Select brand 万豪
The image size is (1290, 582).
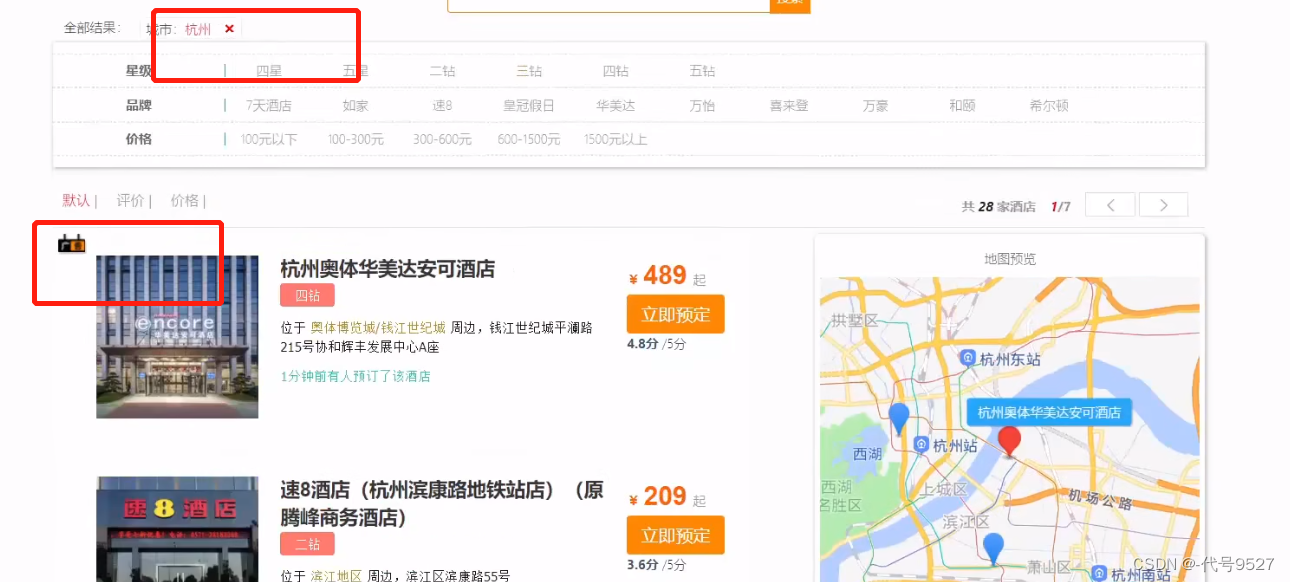pos(875,105)
